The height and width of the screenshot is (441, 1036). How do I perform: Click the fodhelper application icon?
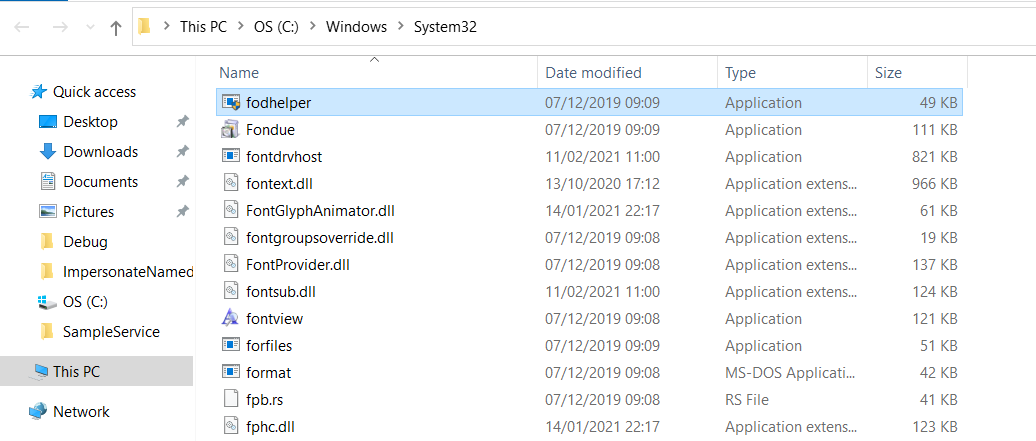(x=230, y=102)
